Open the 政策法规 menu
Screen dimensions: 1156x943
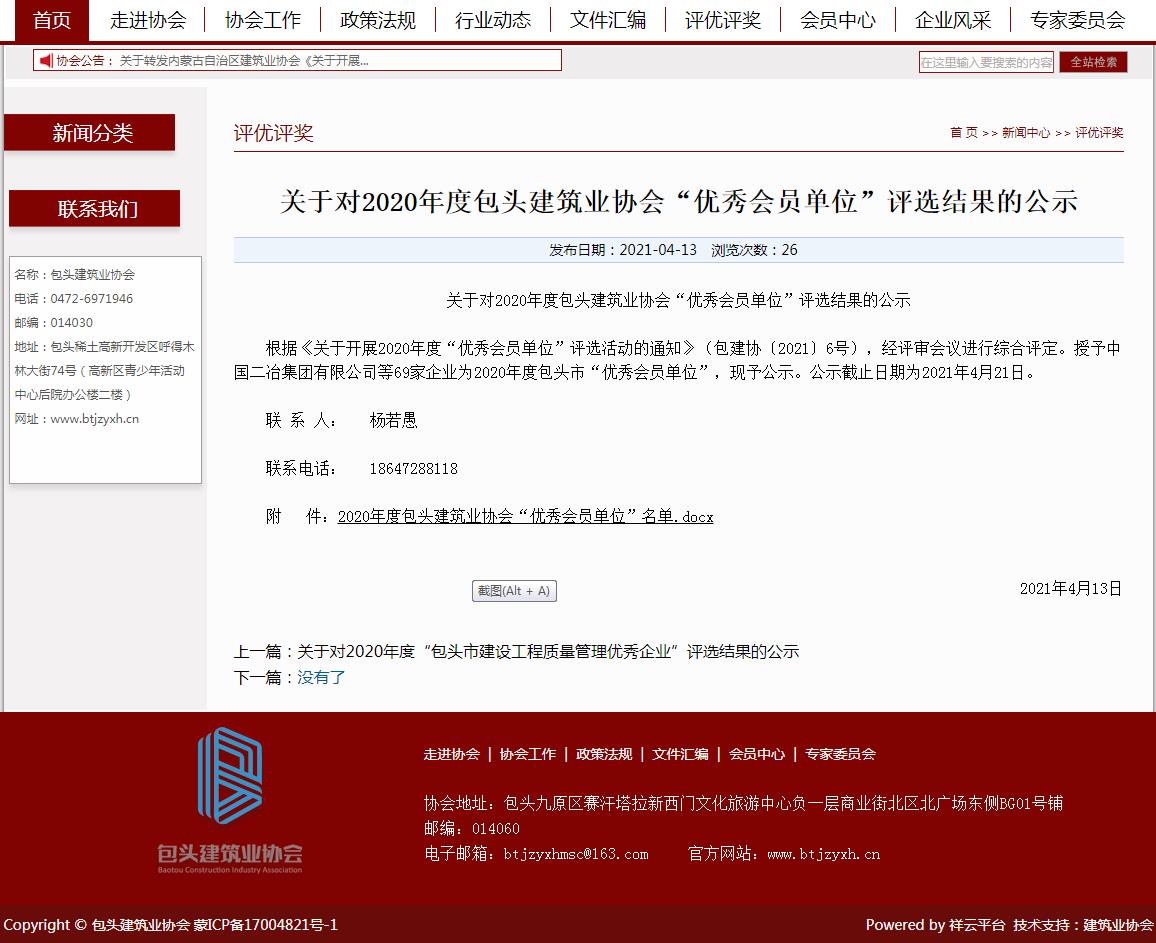[x=378, y=20]
